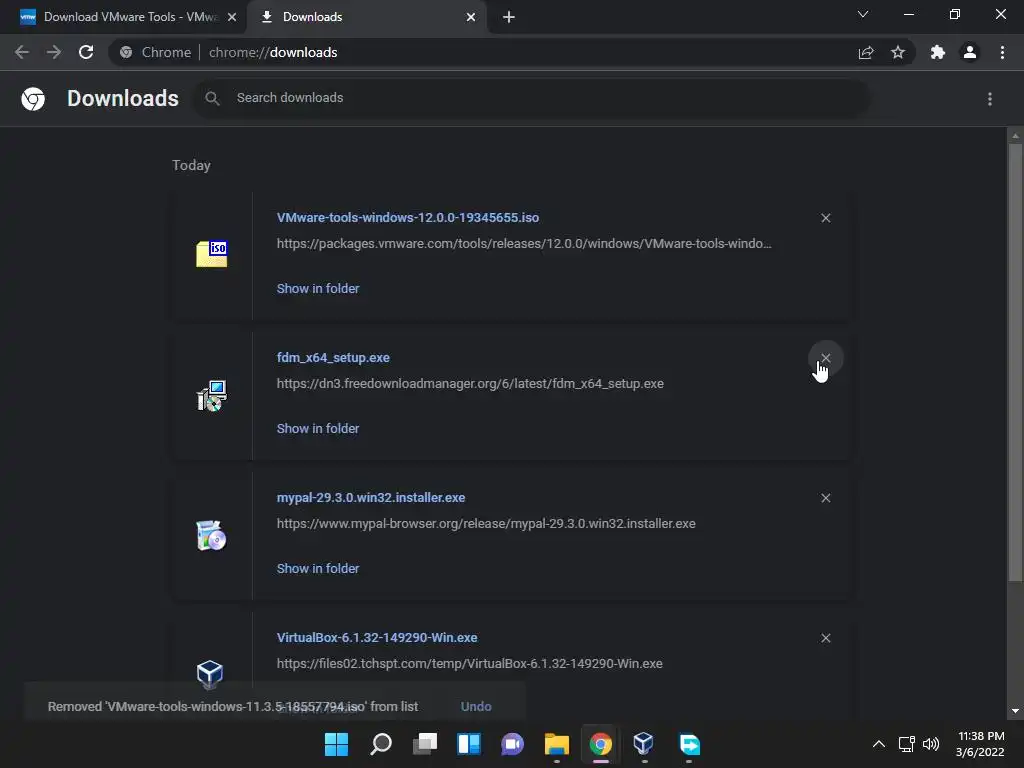Close the Download VMware Tools tab
The width and height of the screenshot is (1024, 768).
[x=232, y=17]
